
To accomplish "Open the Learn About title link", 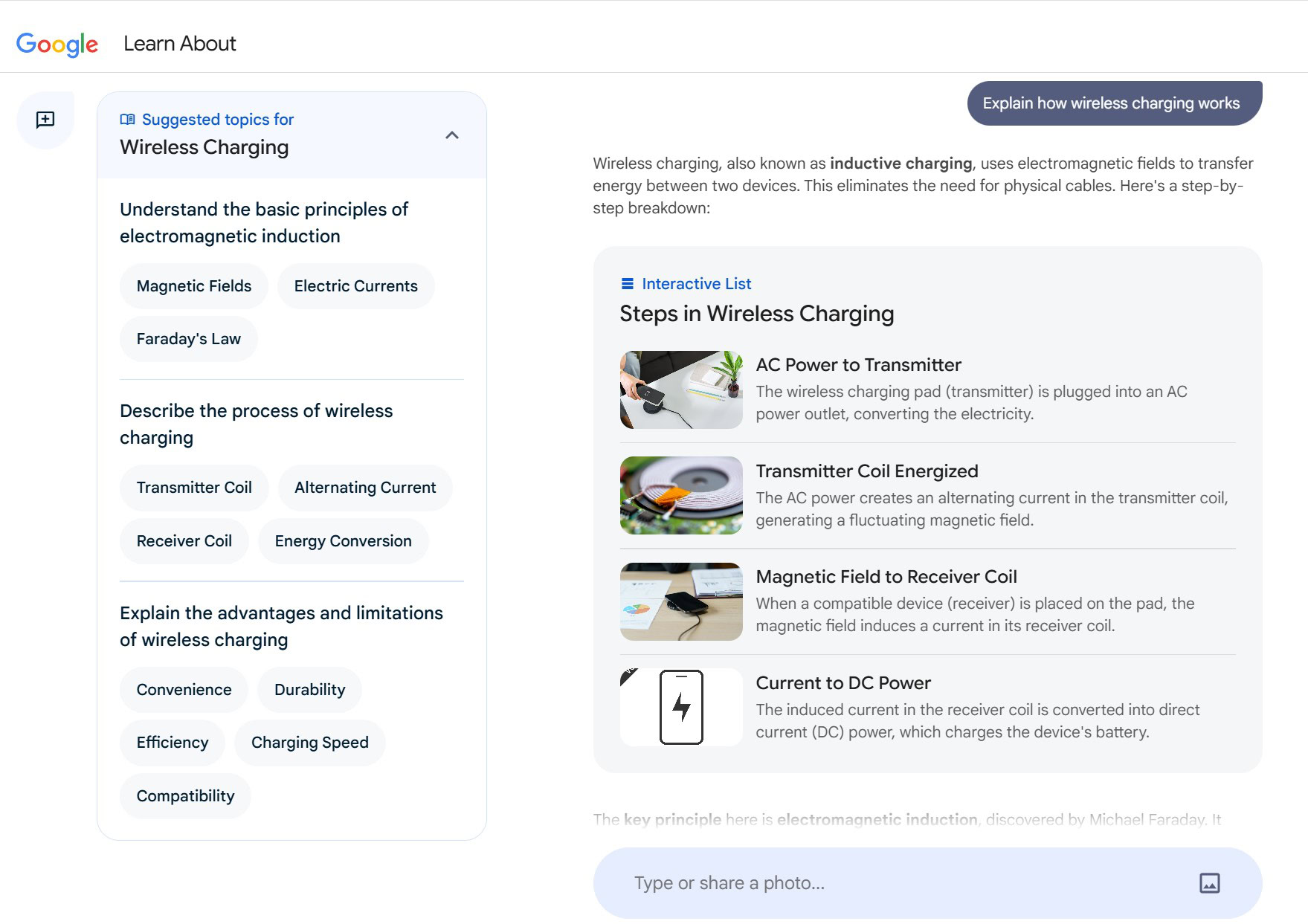I will (180, 44).
